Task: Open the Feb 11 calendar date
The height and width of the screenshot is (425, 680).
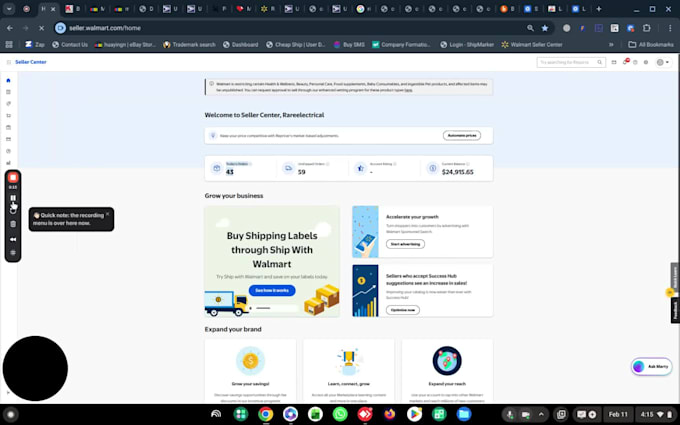Action: 618,414
